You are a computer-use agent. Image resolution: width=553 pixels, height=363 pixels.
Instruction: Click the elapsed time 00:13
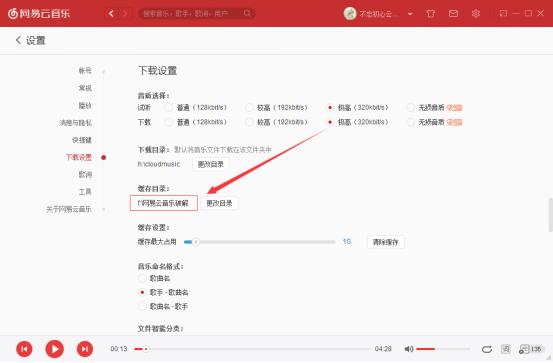tap(119, 349)
